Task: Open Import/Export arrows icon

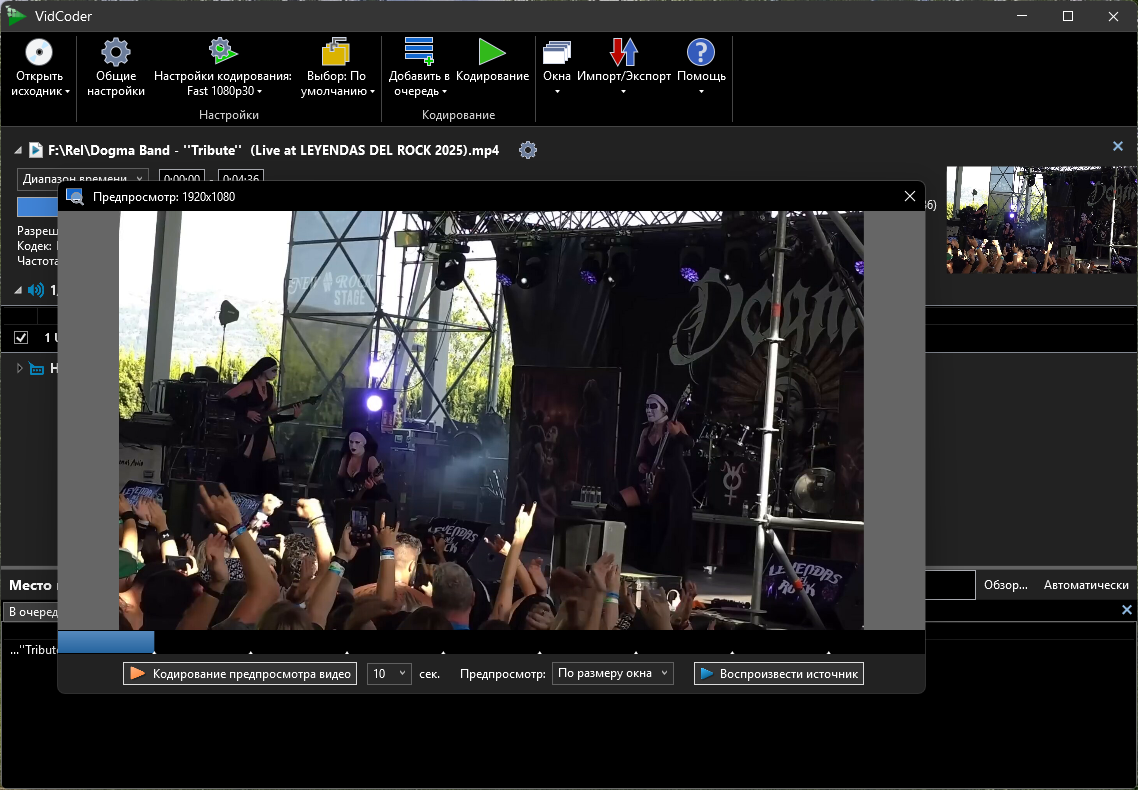Action: click(x=623, y=52)
